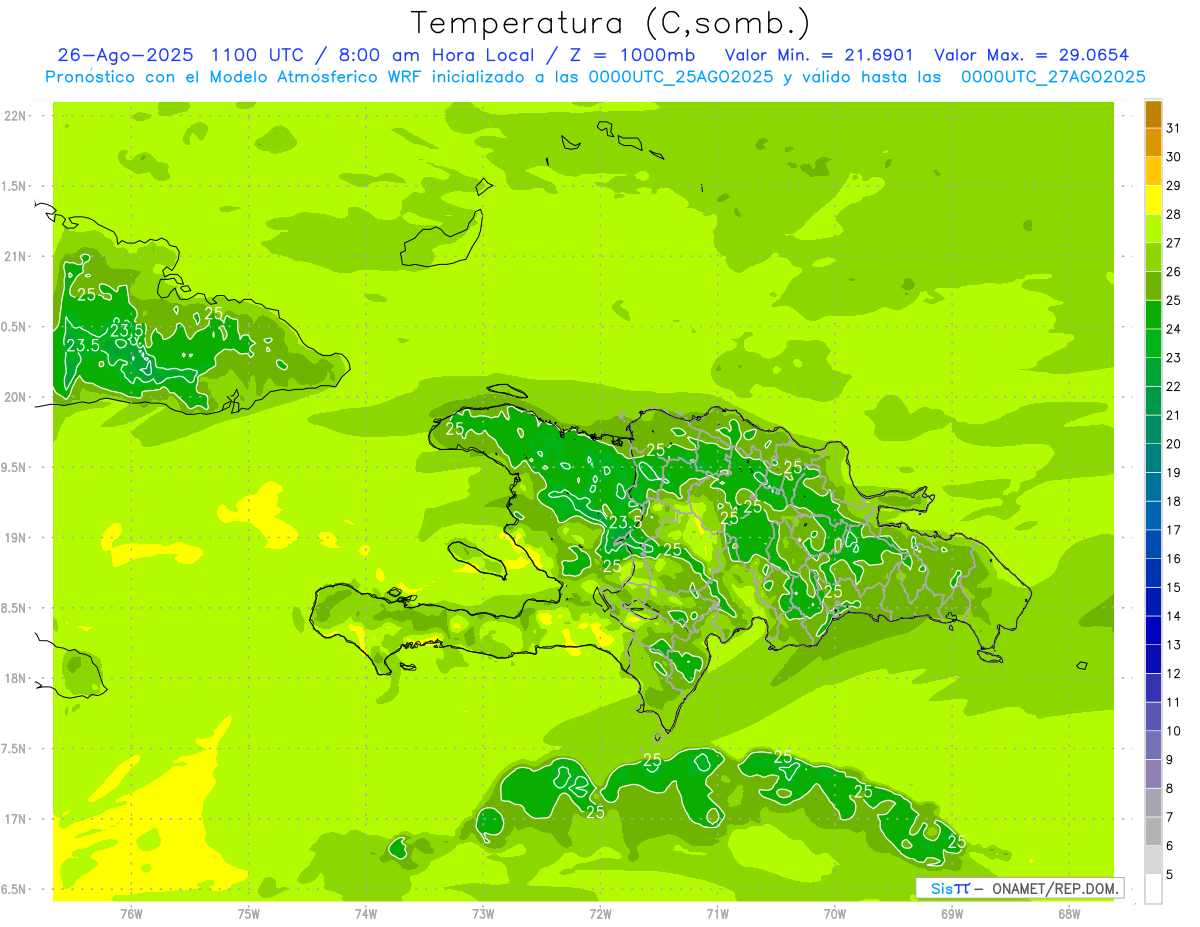
Task: Select the gray swatch between 6 and 7
Action: click(1153, 832)
